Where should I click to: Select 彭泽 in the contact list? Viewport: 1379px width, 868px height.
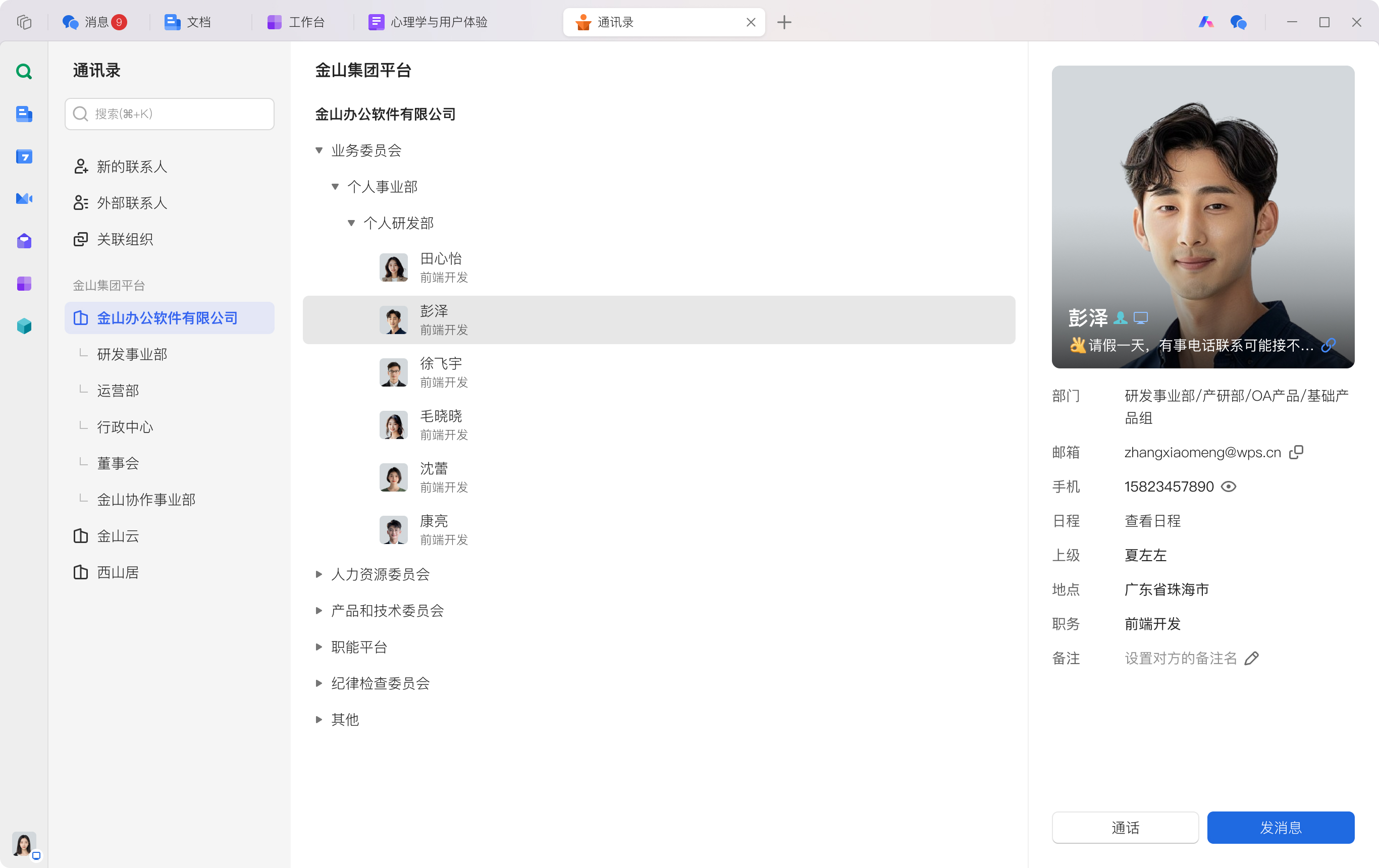coord(659,320)
